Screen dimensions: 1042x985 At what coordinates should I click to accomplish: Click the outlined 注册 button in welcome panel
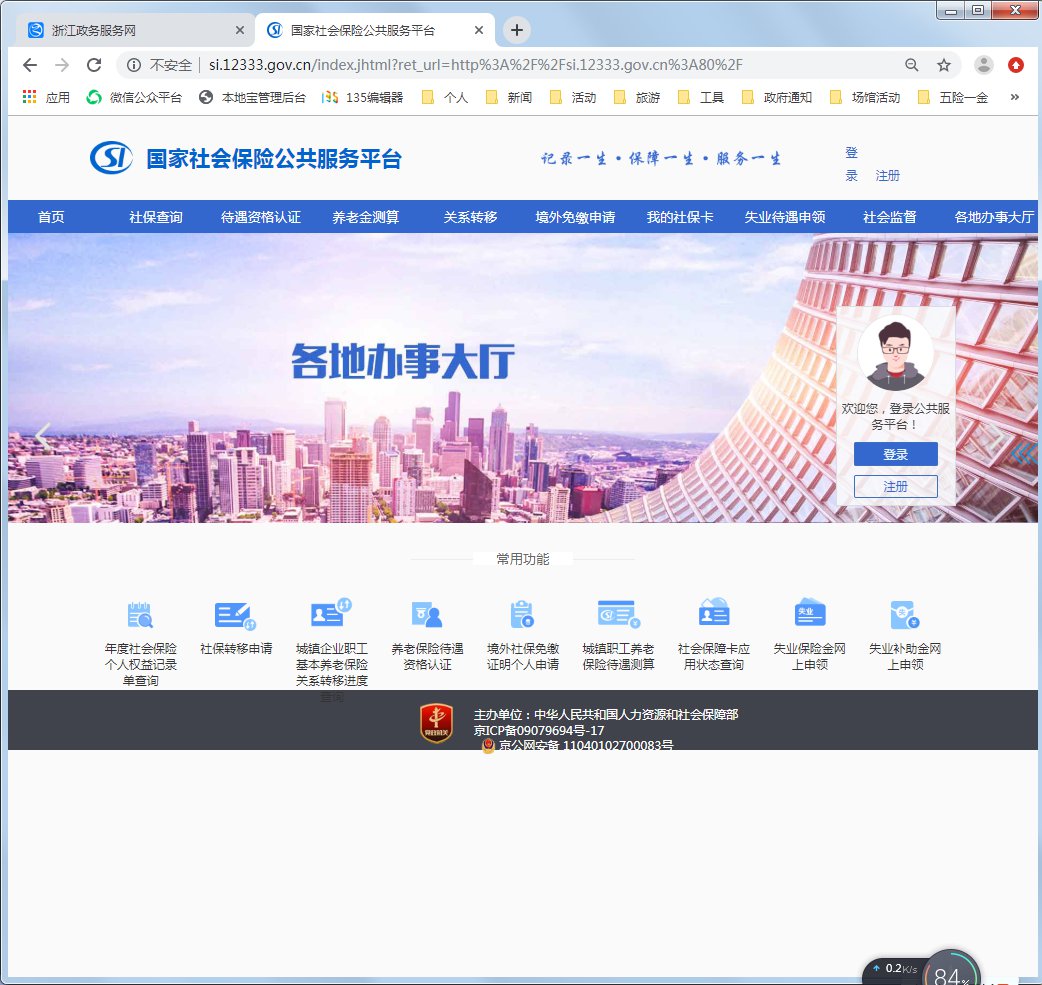point(895,487)
